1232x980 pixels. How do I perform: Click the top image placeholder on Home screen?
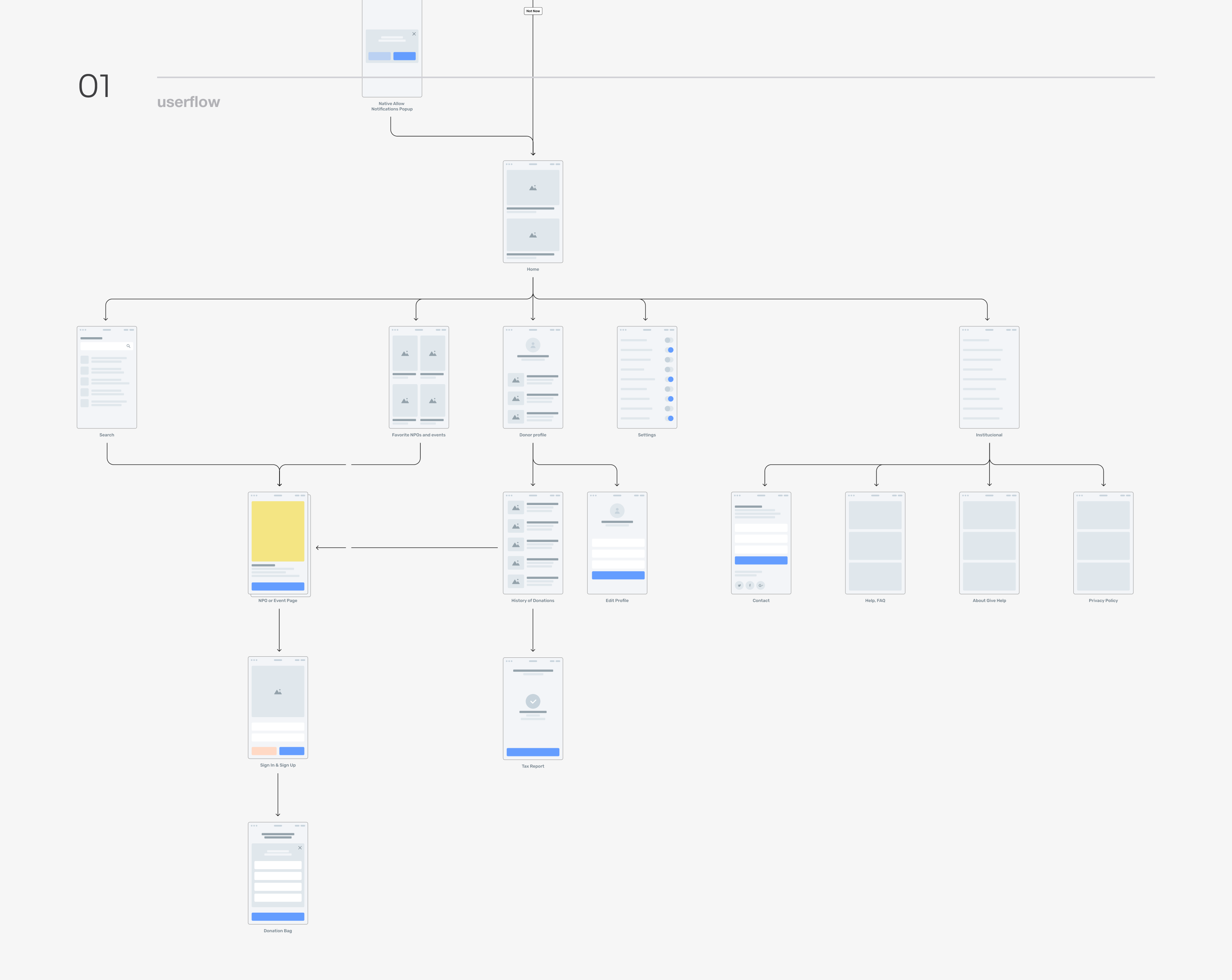click(533, 187)
